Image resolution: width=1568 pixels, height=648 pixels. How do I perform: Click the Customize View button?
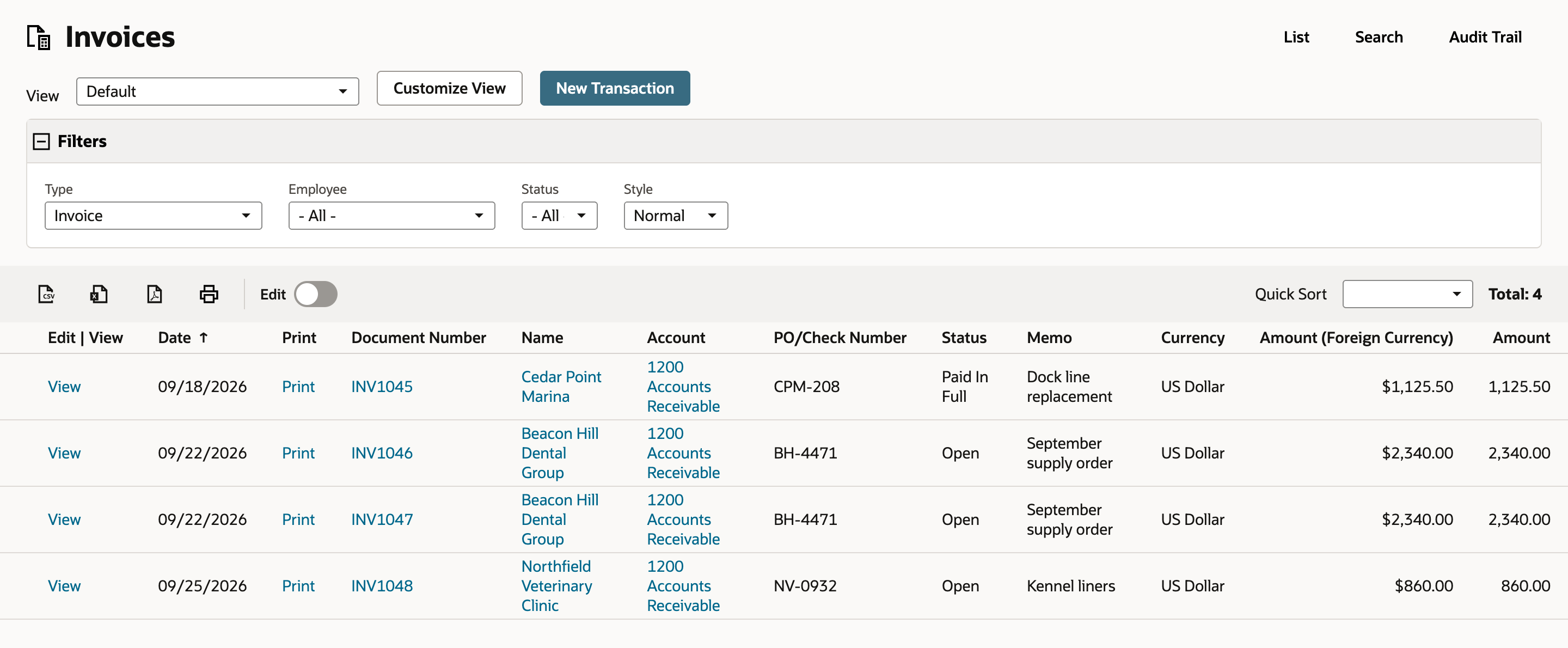click(x=449, y=88)
